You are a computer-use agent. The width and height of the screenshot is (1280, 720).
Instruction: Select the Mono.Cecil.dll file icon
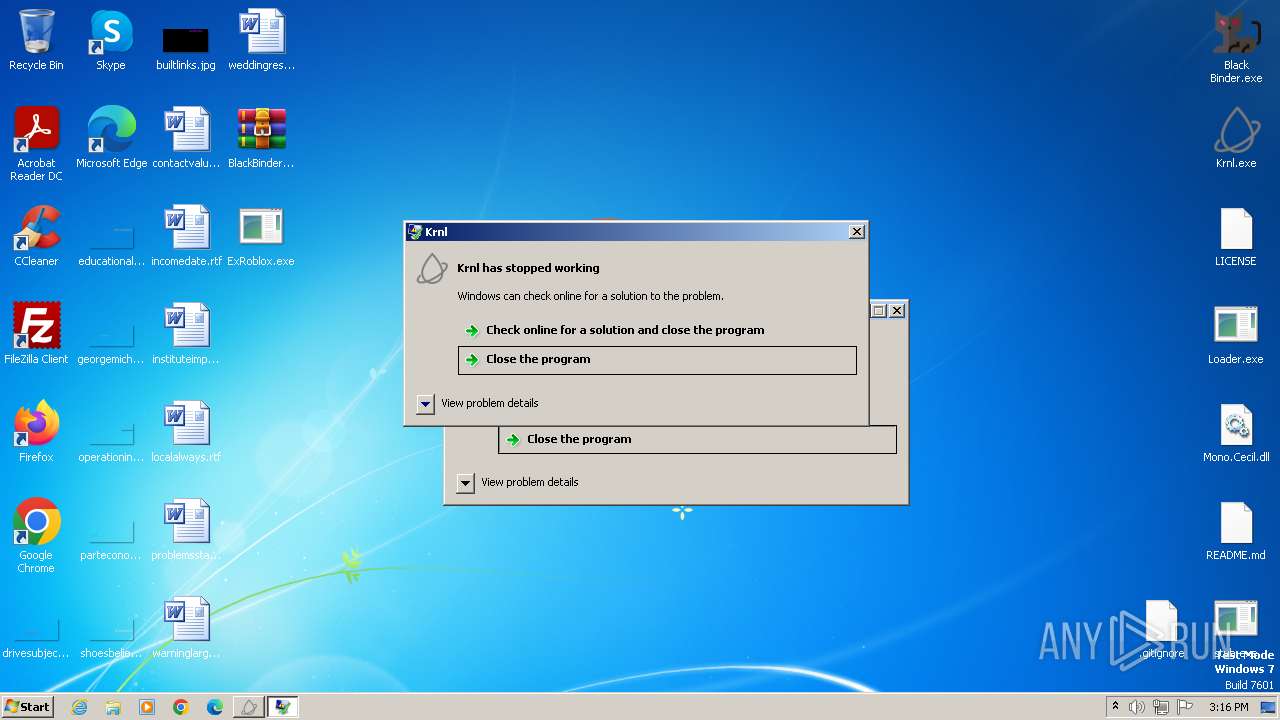click(x=1236, y=432)
